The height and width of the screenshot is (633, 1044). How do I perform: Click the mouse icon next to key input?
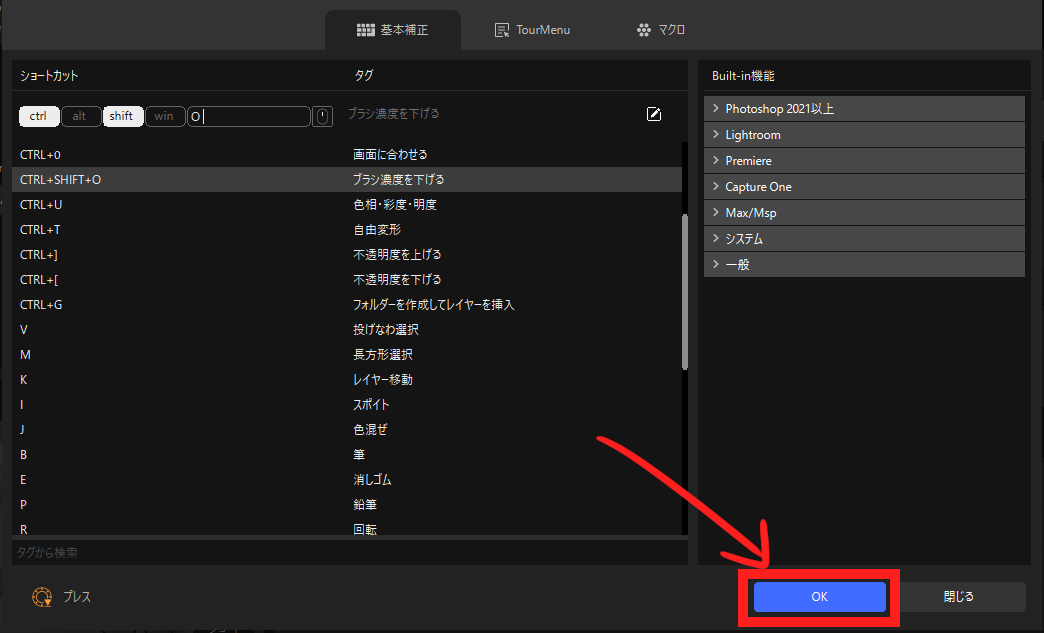[x=322, y=117]
